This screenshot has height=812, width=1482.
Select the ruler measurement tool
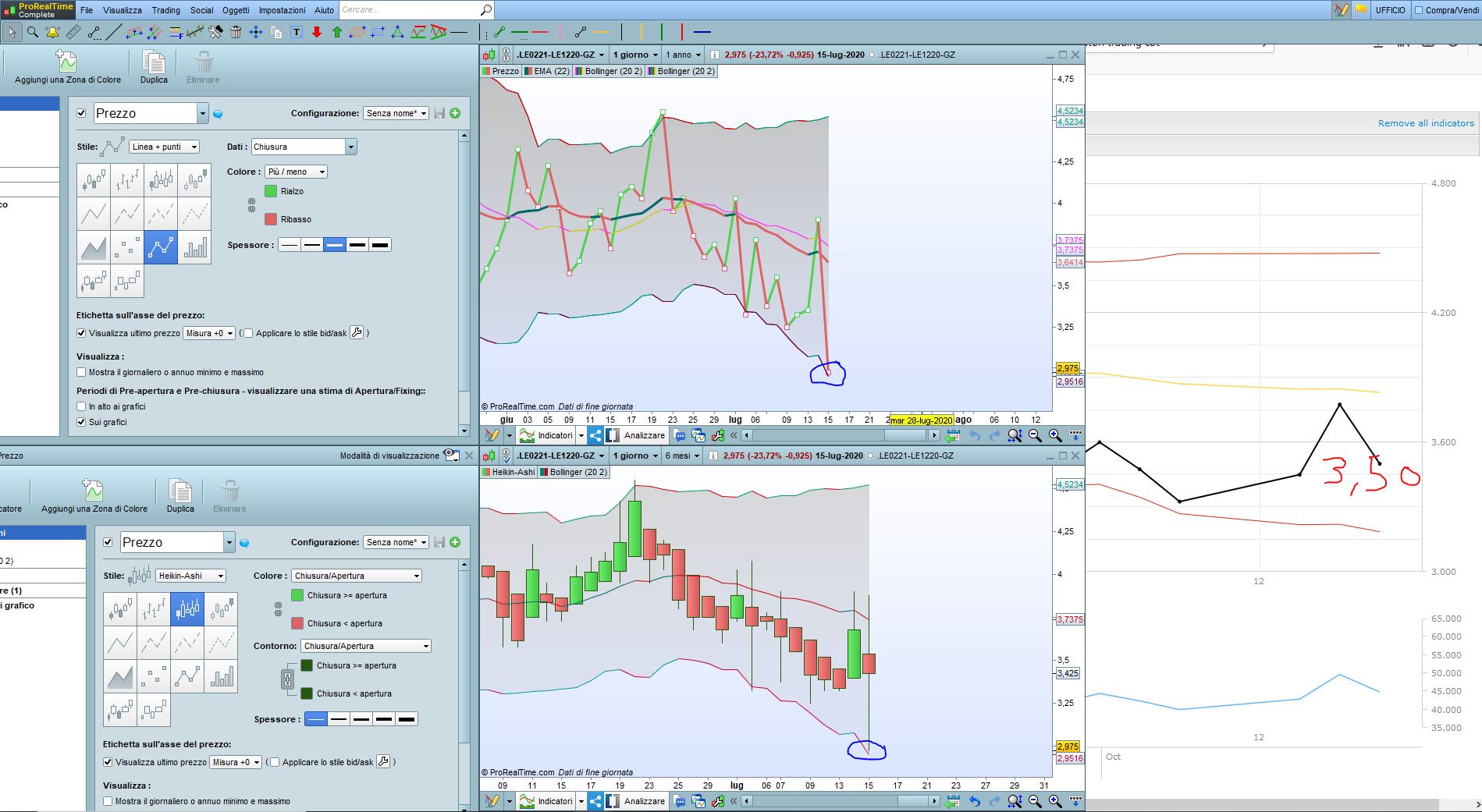coord(73,32)
